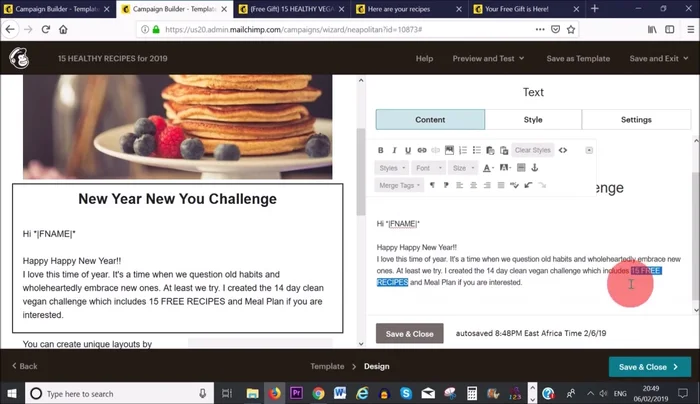
Task: Insert an image into the text block
Action: tap(450, 150)
